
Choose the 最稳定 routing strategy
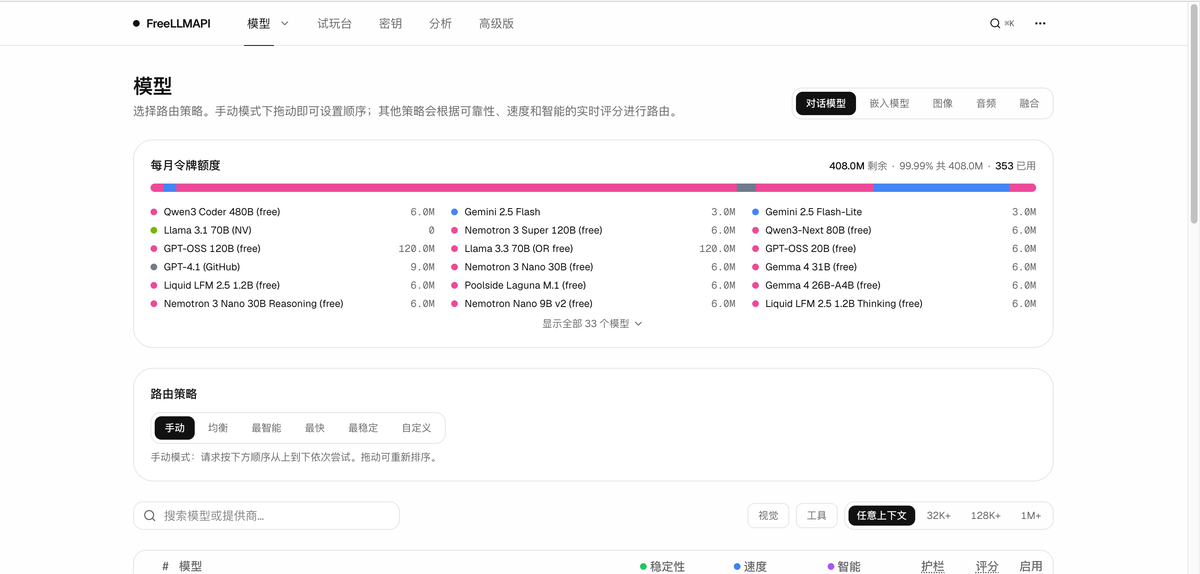point(363,428)
